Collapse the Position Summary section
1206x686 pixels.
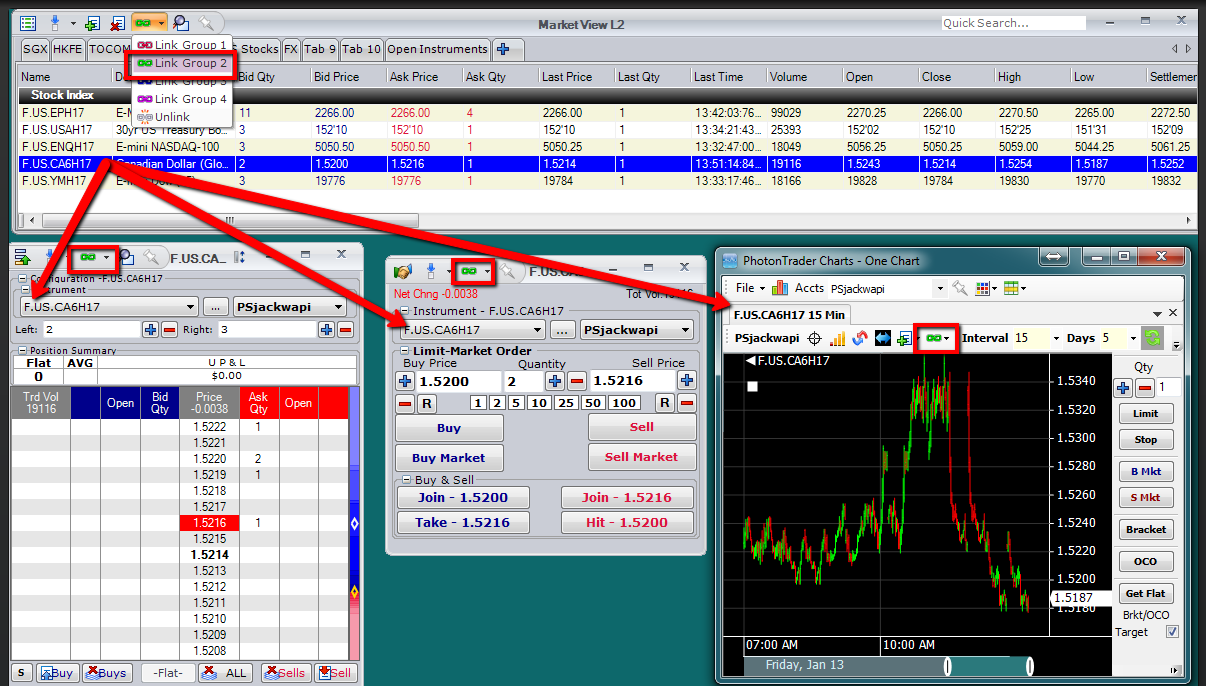tap(23, 351)
